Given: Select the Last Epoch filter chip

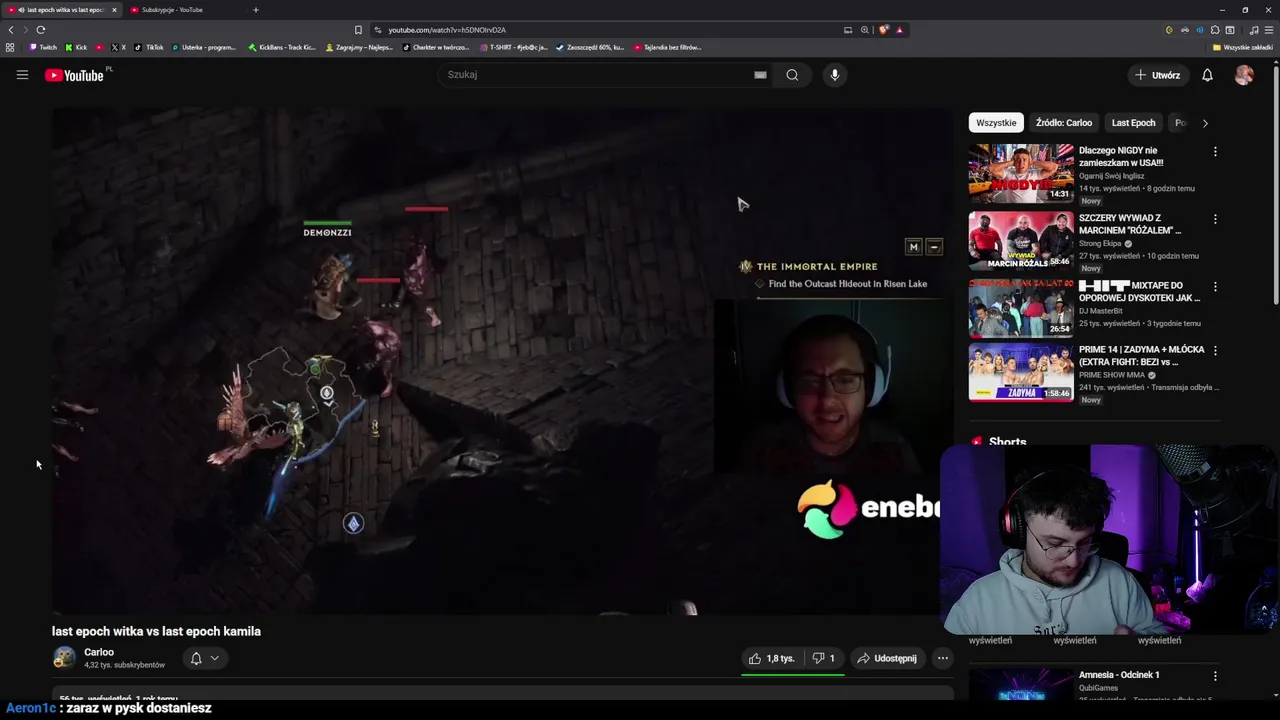Looking at the screenshot, I should (1133, 123).
